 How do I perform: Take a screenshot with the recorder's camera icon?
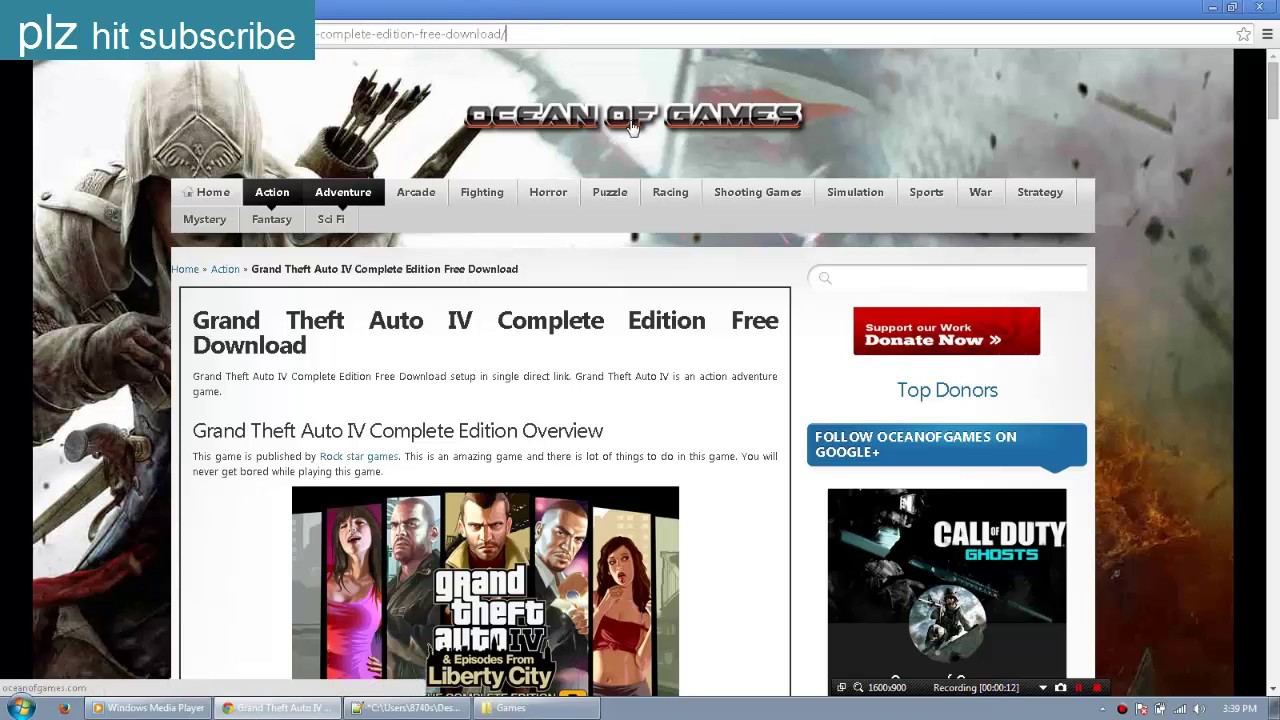(x=1060, y=688)
